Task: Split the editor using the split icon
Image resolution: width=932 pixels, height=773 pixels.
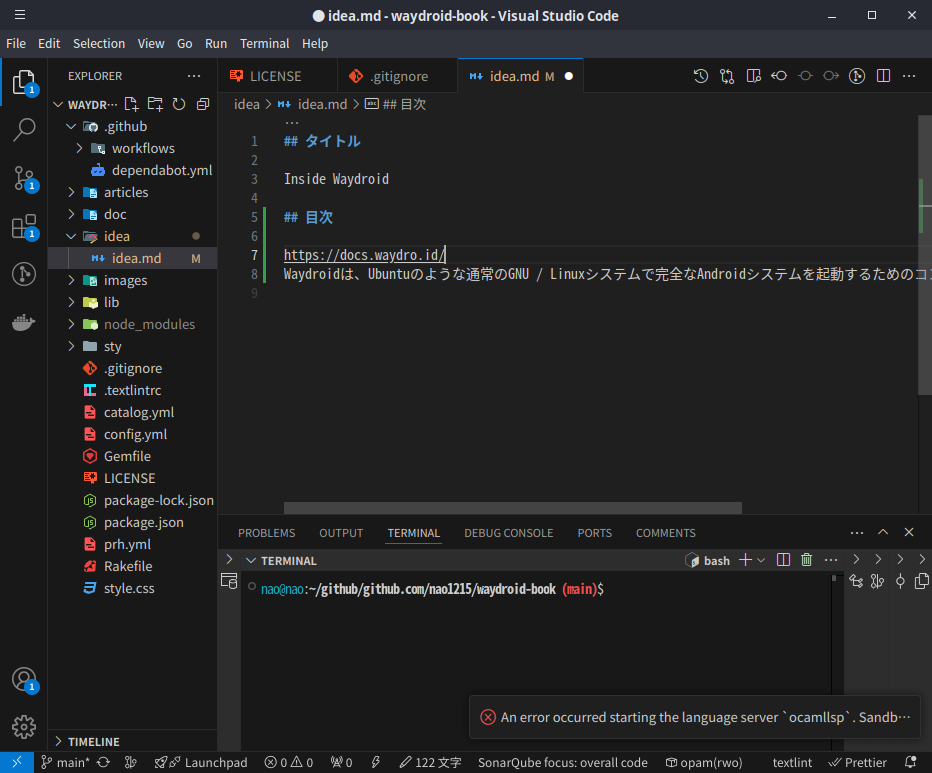Action: [x=883, y=75]
